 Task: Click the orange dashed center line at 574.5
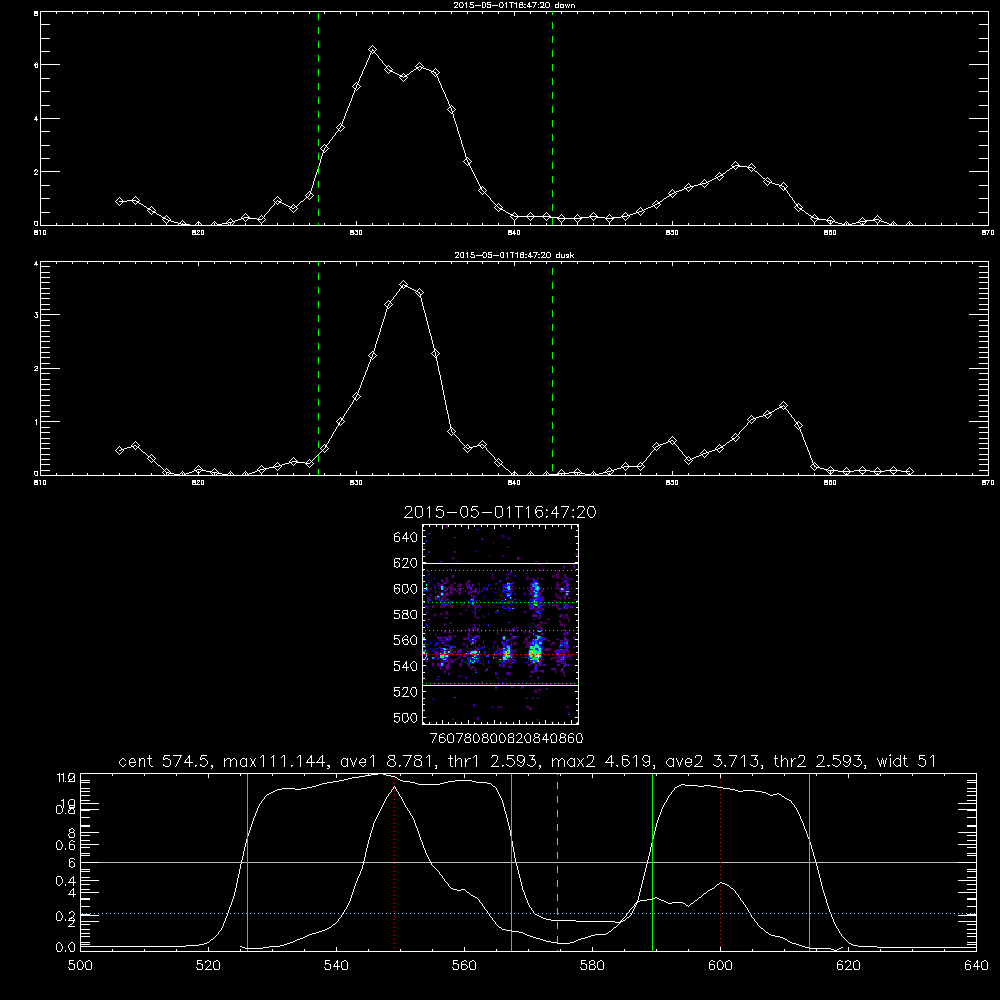click(557, 861)
